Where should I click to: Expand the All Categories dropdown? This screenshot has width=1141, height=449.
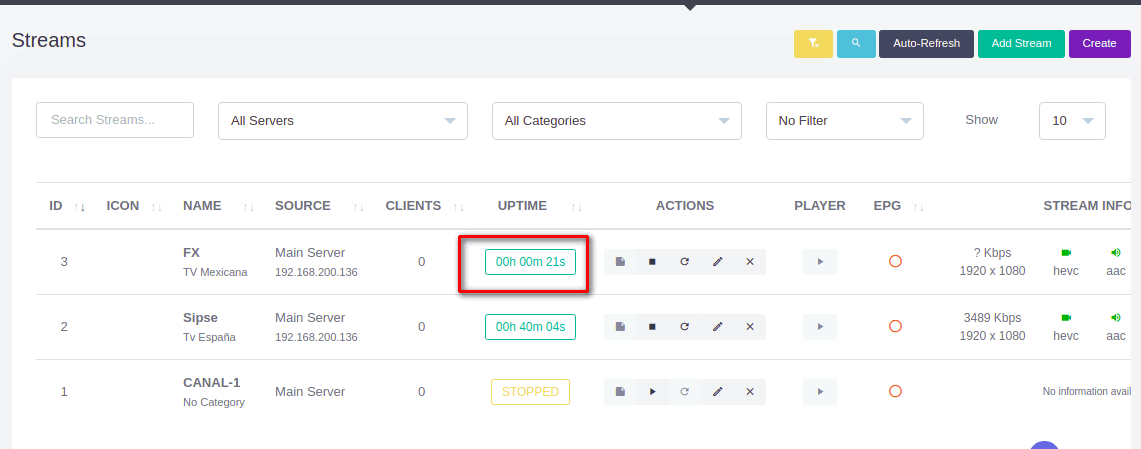coord(616,121)
